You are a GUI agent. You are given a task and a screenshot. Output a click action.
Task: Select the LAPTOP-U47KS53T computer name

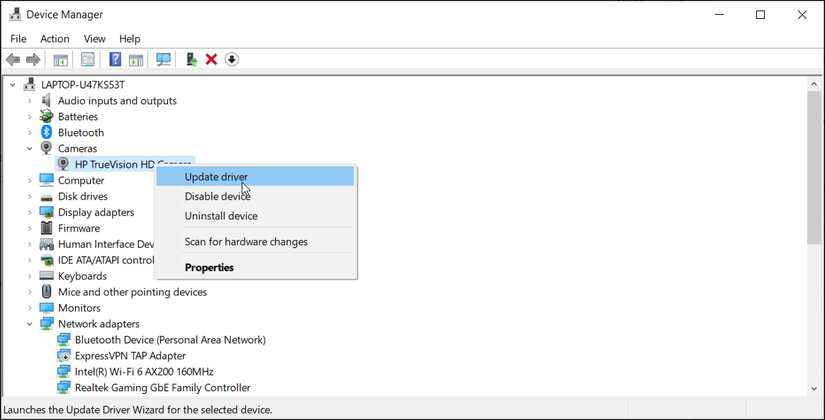coord(83,85)
